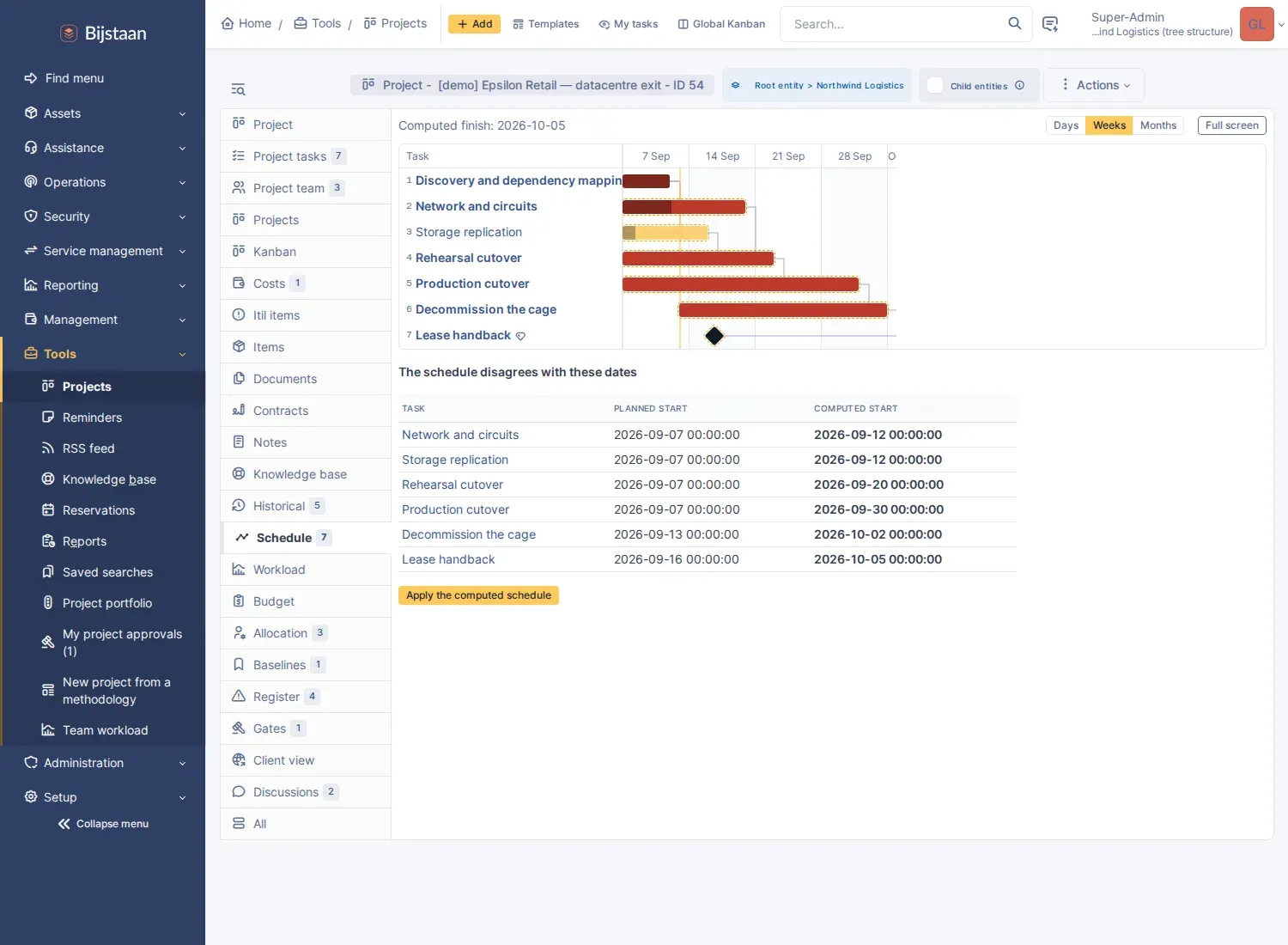This screenshot has width=1288, height=945.
Task: Click the Costs wallet icon
Action: click(x=239, y=283)
